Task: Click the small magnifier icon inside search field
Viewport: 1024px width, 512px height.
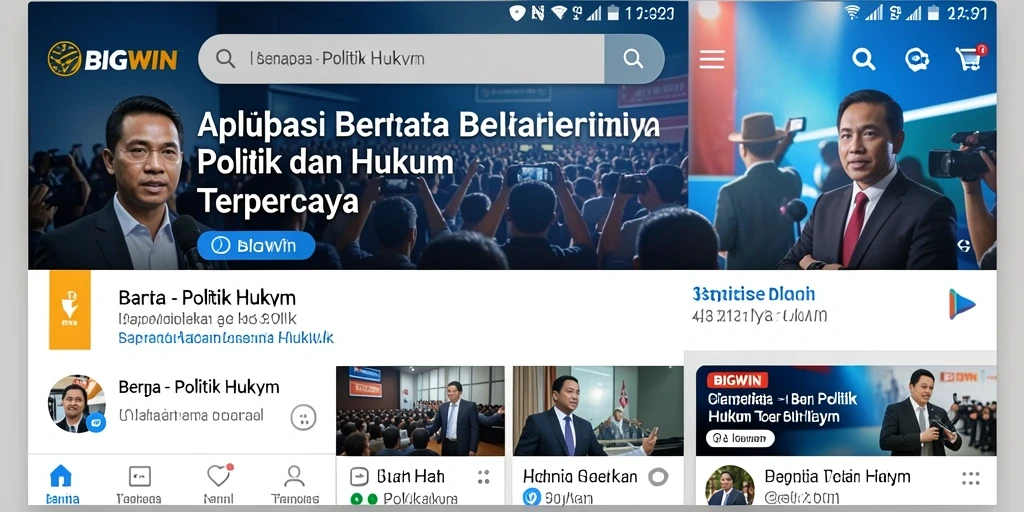Action: (x=225, y=59)
